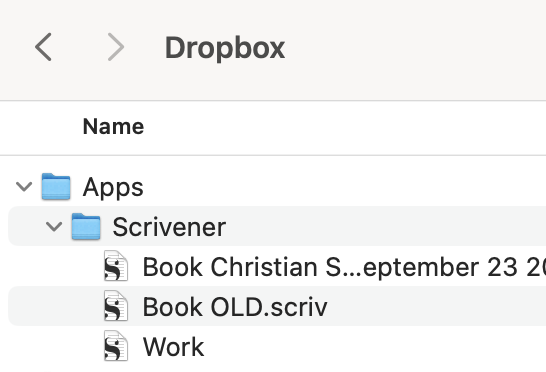The height and width of the screenshot is (372, 546).
Task: Sort by the Name column header
Action: tap(113, 126)
